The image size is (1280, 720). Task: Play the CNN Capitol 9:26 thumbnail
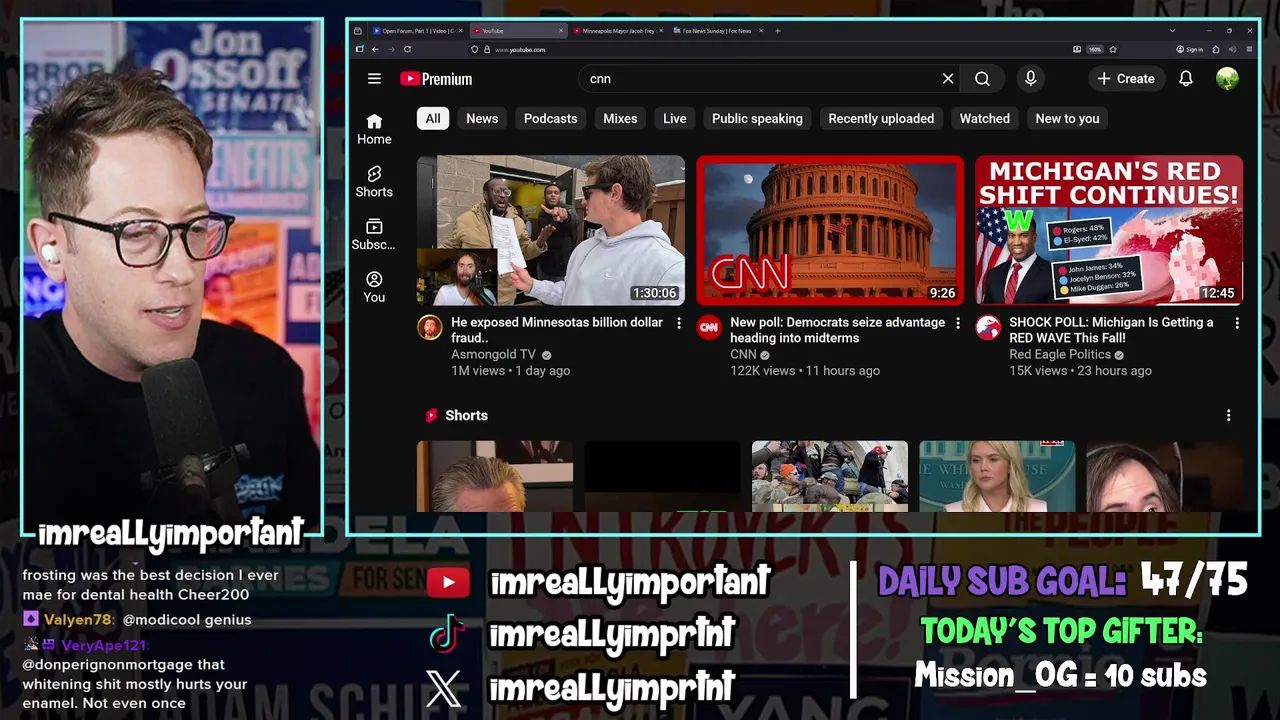pos(830,230)
